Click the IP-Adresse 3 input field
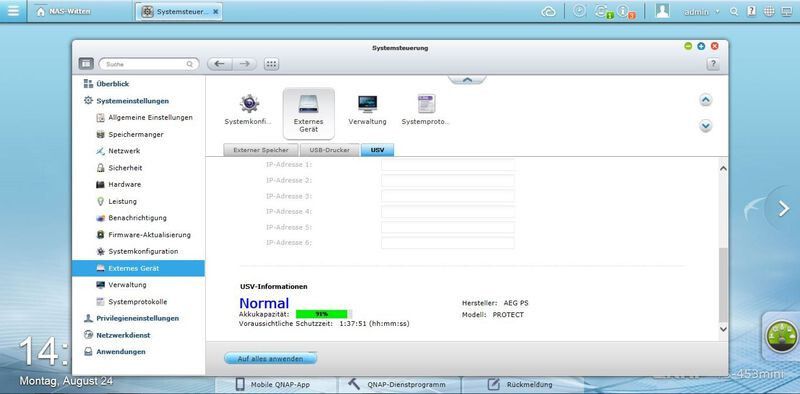The width and height of the screenshot is (800, 394). tap(448, 196)
